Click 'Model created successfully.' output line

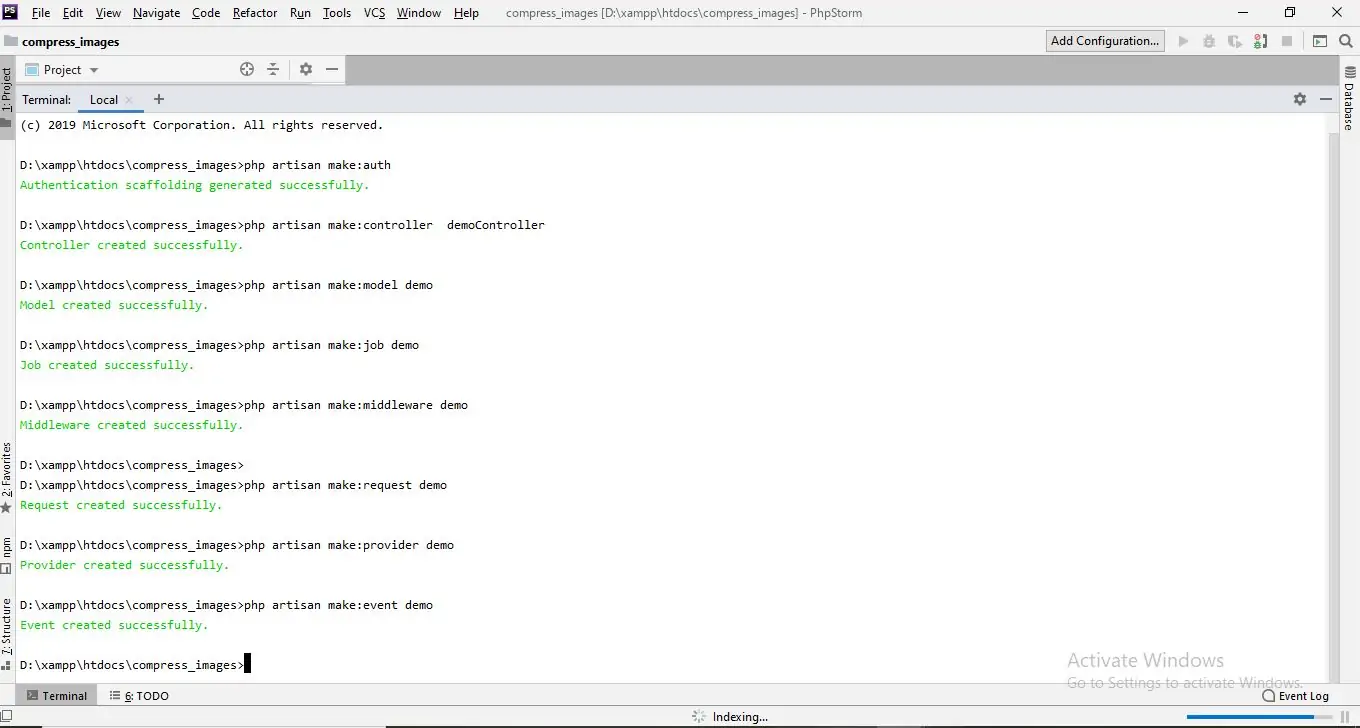coord(114,305)
